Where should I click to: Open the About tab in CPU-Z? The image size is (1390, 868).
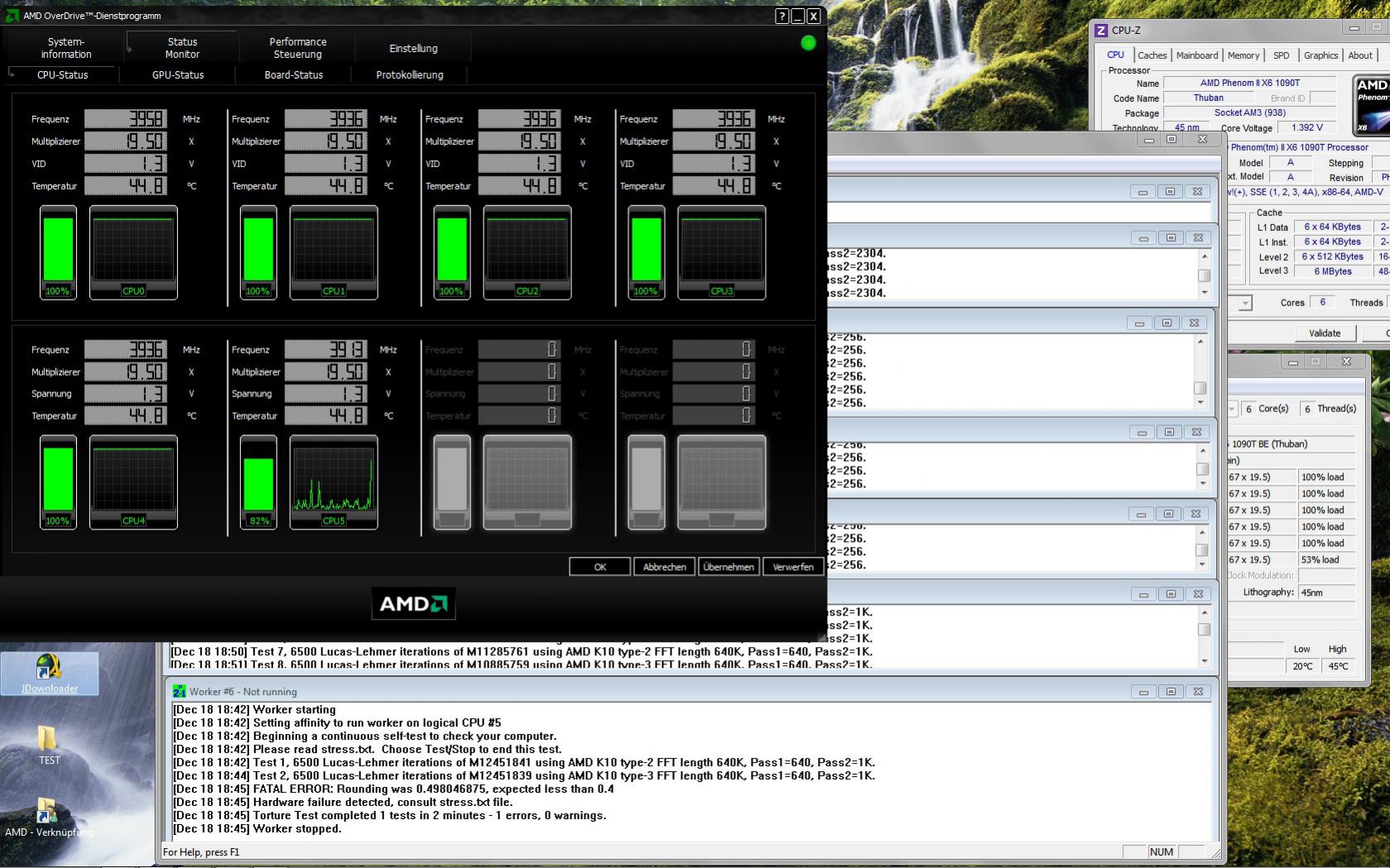1360,55
